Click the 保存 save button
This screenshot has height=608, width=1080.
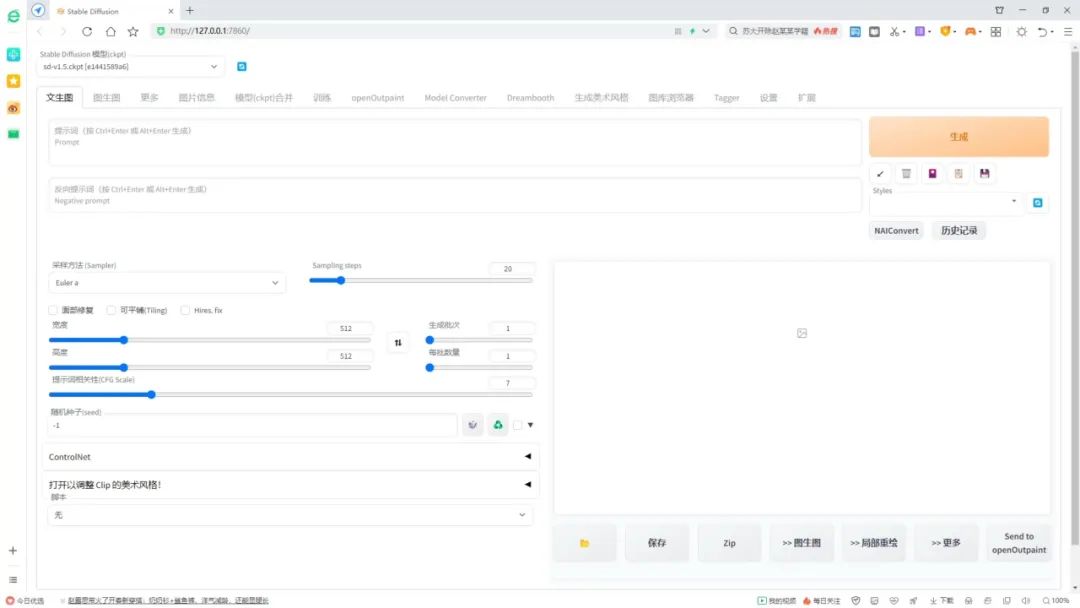[x=656, y=543]
